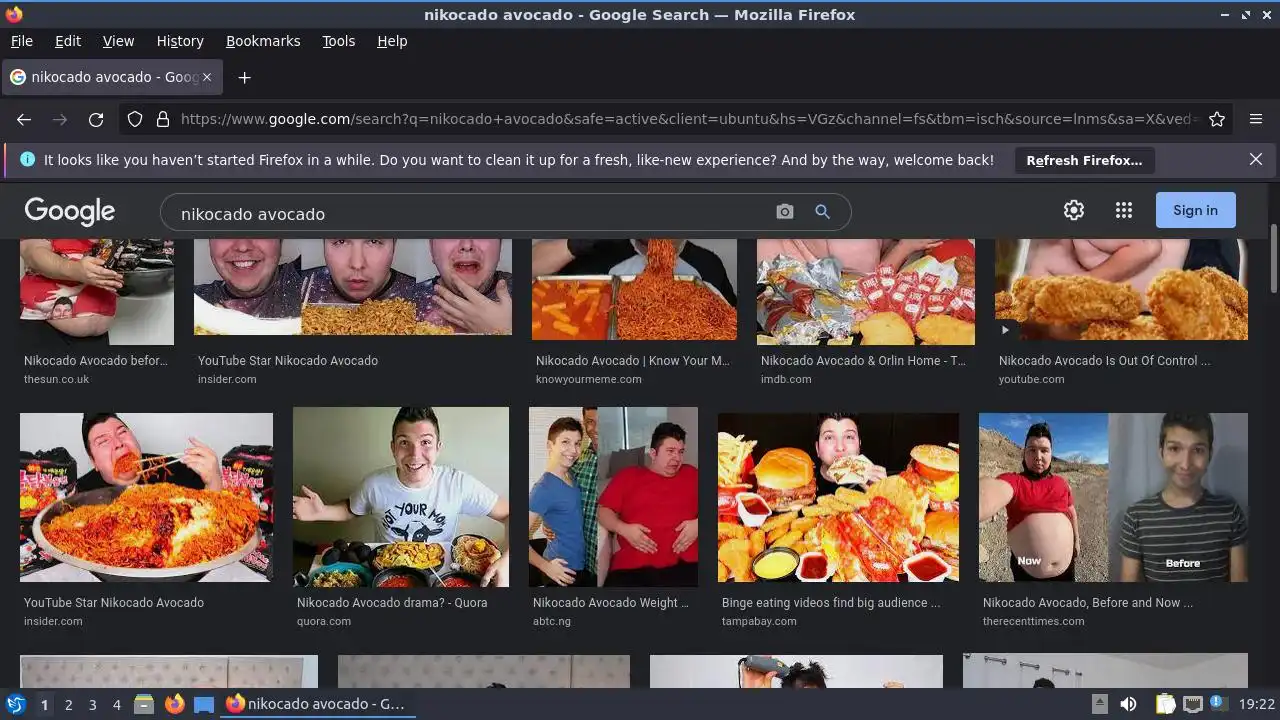Open Google apps grid
Image resolution: width=1280 pixels, height=720 pixels.
tap(1124, 210)
